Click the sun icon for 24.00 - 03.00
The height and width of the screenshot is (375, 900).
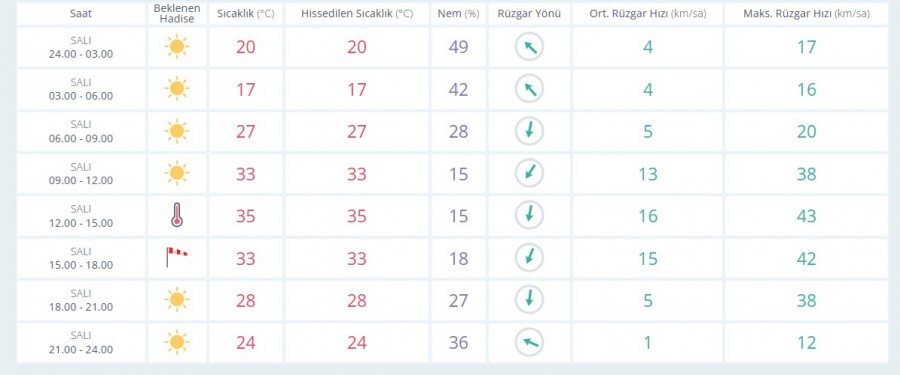[177, 47]
